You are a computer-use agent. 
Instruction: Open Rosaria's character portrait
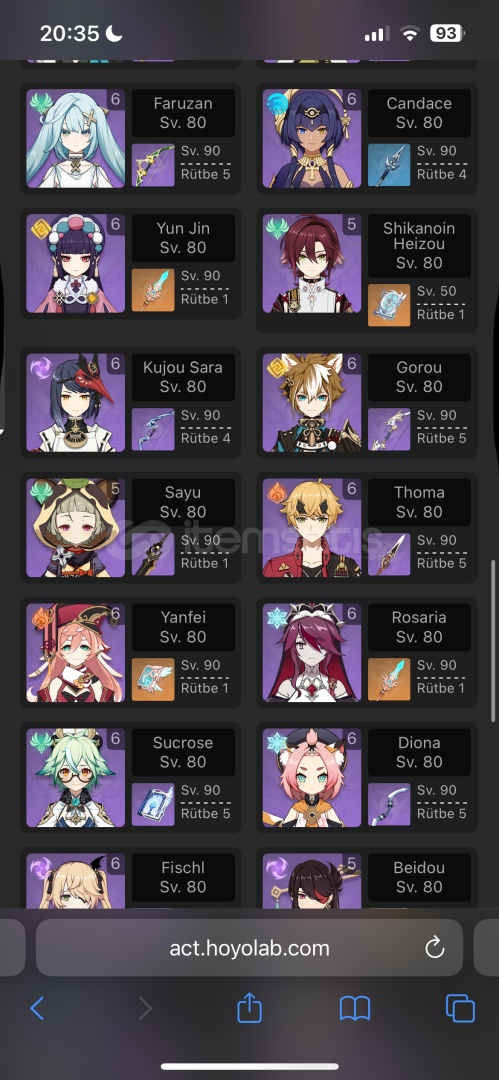312,653
